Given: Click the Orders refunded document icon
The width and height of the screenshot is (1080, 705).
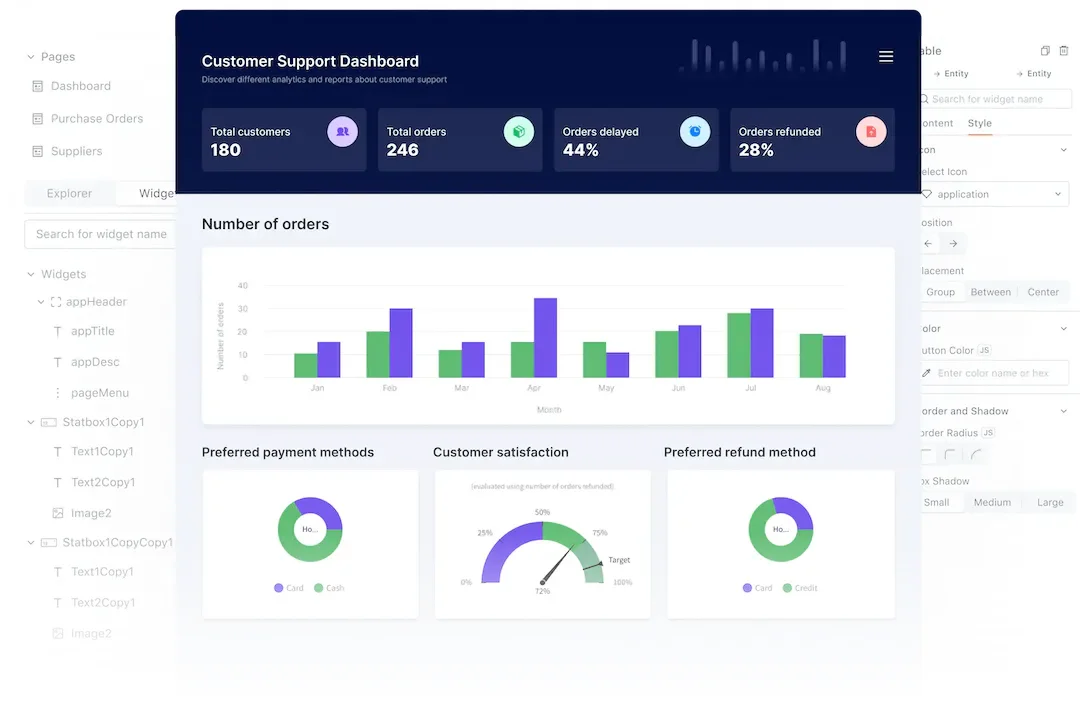Looking at the screenshot, I should pyautogui.click(x=871, y=131).
